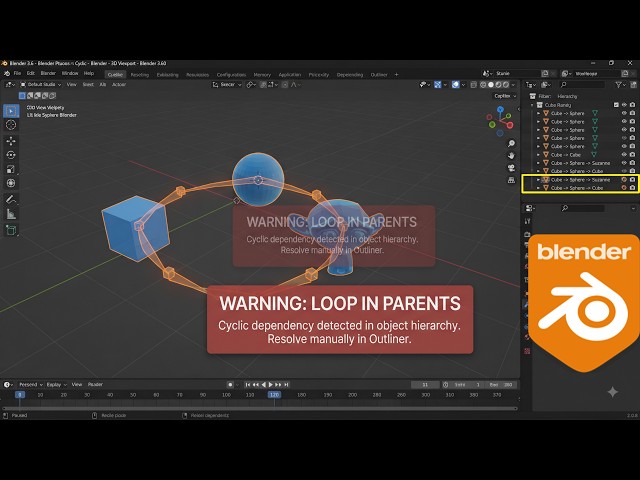Toggle auto keying record button
Image resolution: width=640 pixels, height=480 pixels.
pyautogui.click(x=230, y=384)
